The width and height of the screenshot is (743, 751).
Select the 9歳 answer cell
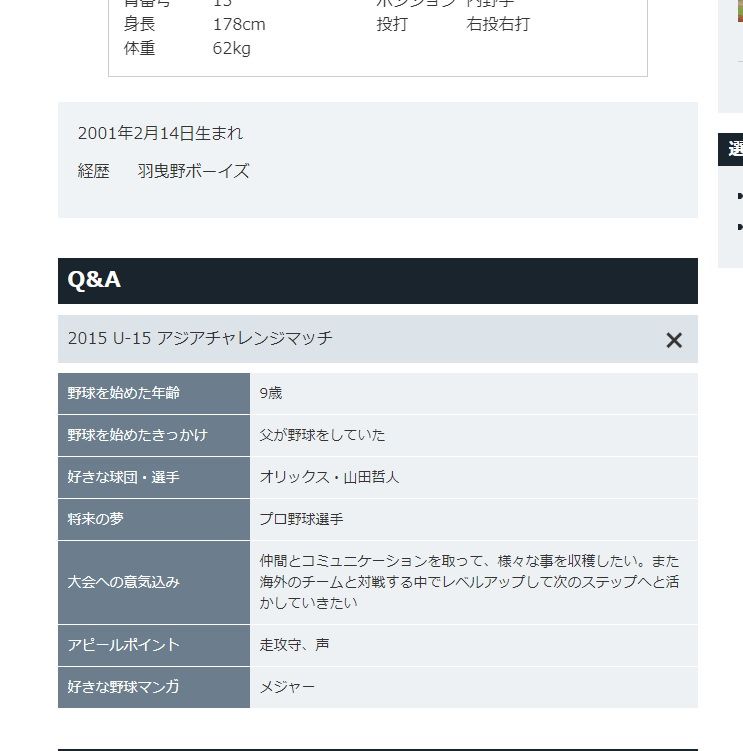(x=474, y=393)
